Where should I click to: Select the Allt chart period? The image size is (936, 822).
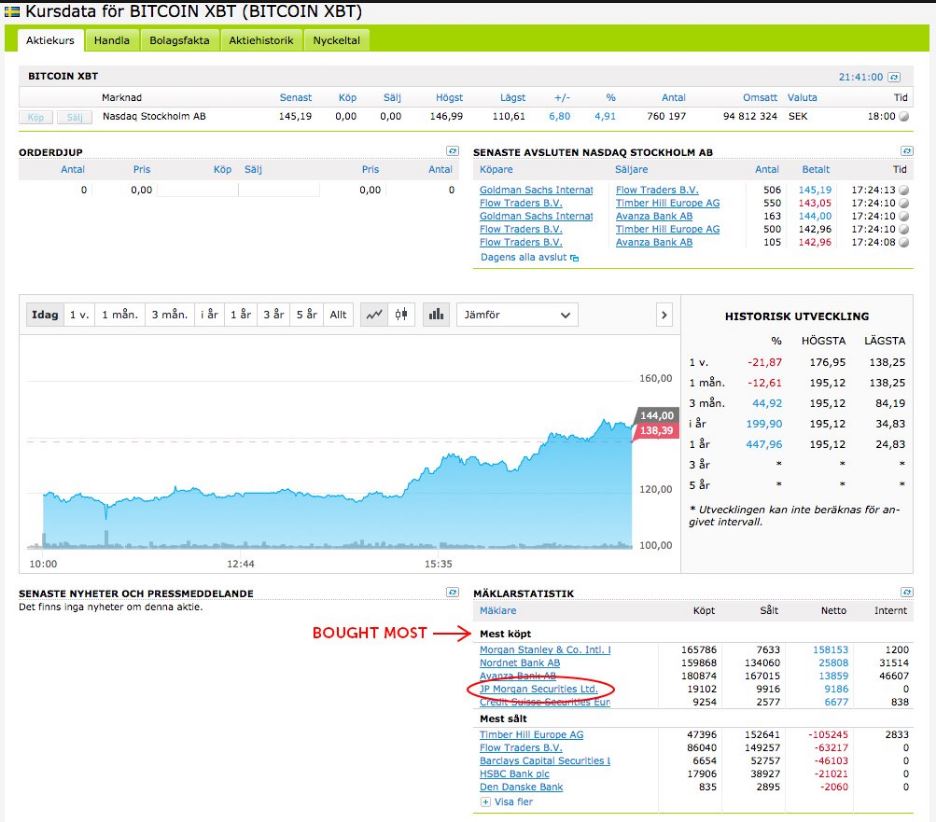coord(338,314)
